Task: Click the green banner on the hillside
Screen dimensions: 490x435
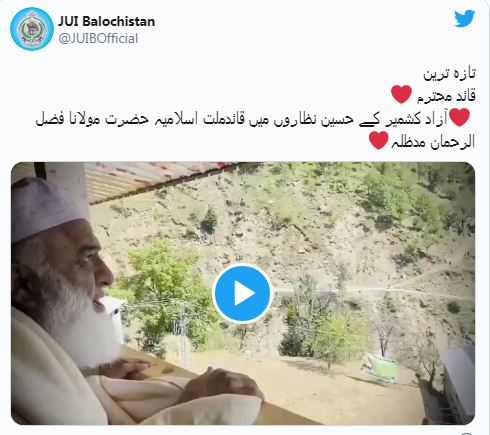Action: pos(380,368)
